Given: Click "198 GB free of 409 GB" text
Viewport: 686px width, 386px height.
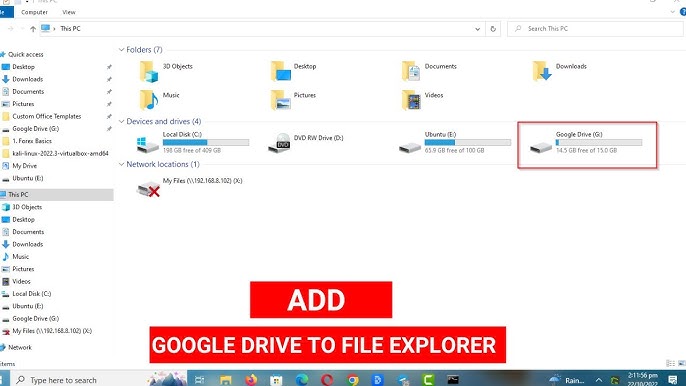Looking at the screenshot, I should click(192, 150).
